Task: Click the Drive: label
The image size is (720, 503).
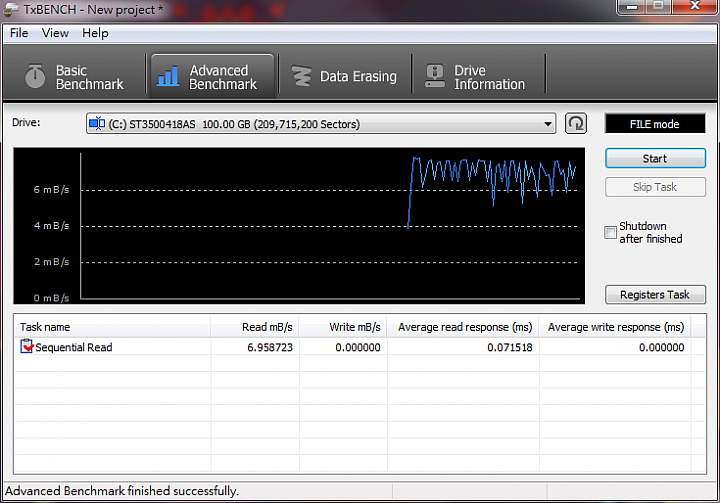Action: point(26,123)
